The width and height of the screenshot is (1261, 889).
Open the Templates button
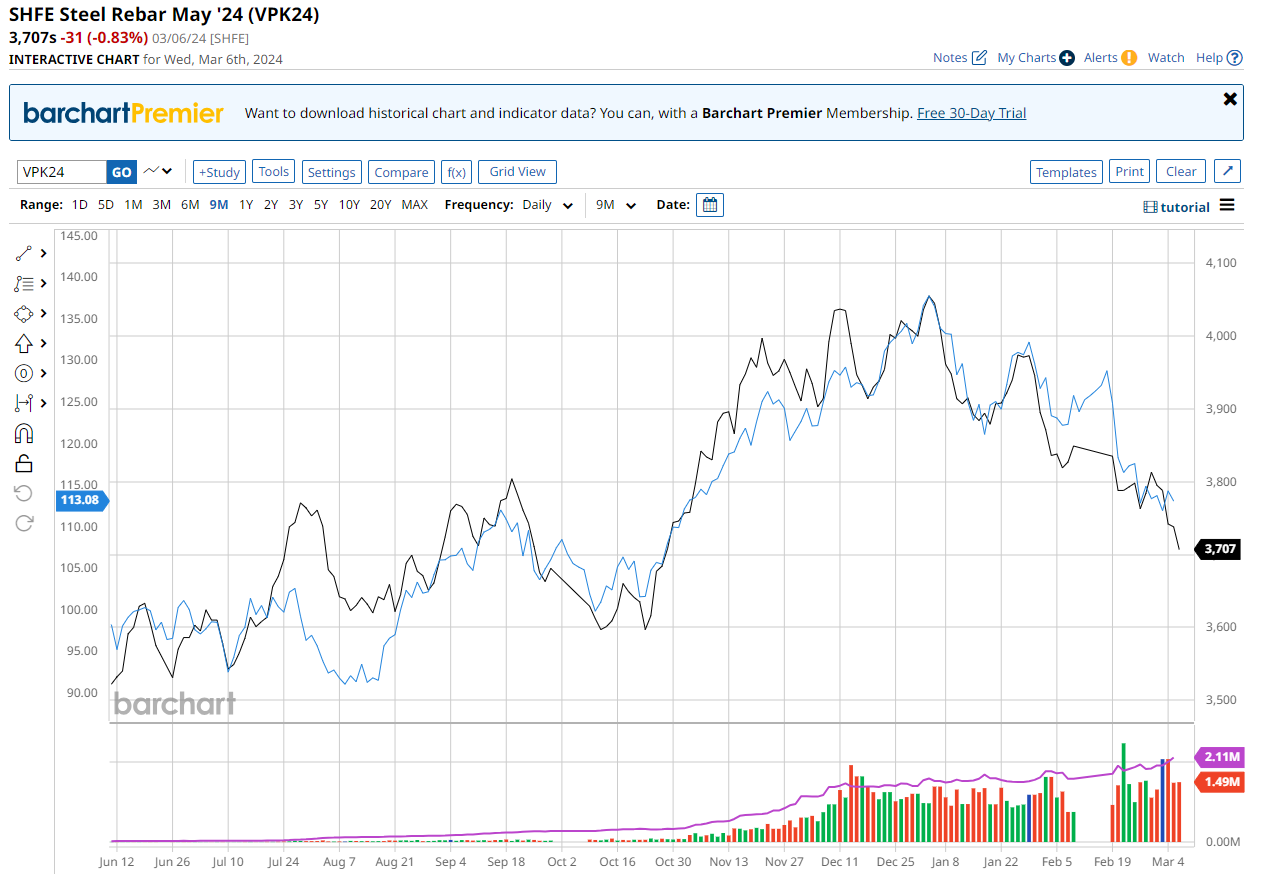[x=1066, y=172]
